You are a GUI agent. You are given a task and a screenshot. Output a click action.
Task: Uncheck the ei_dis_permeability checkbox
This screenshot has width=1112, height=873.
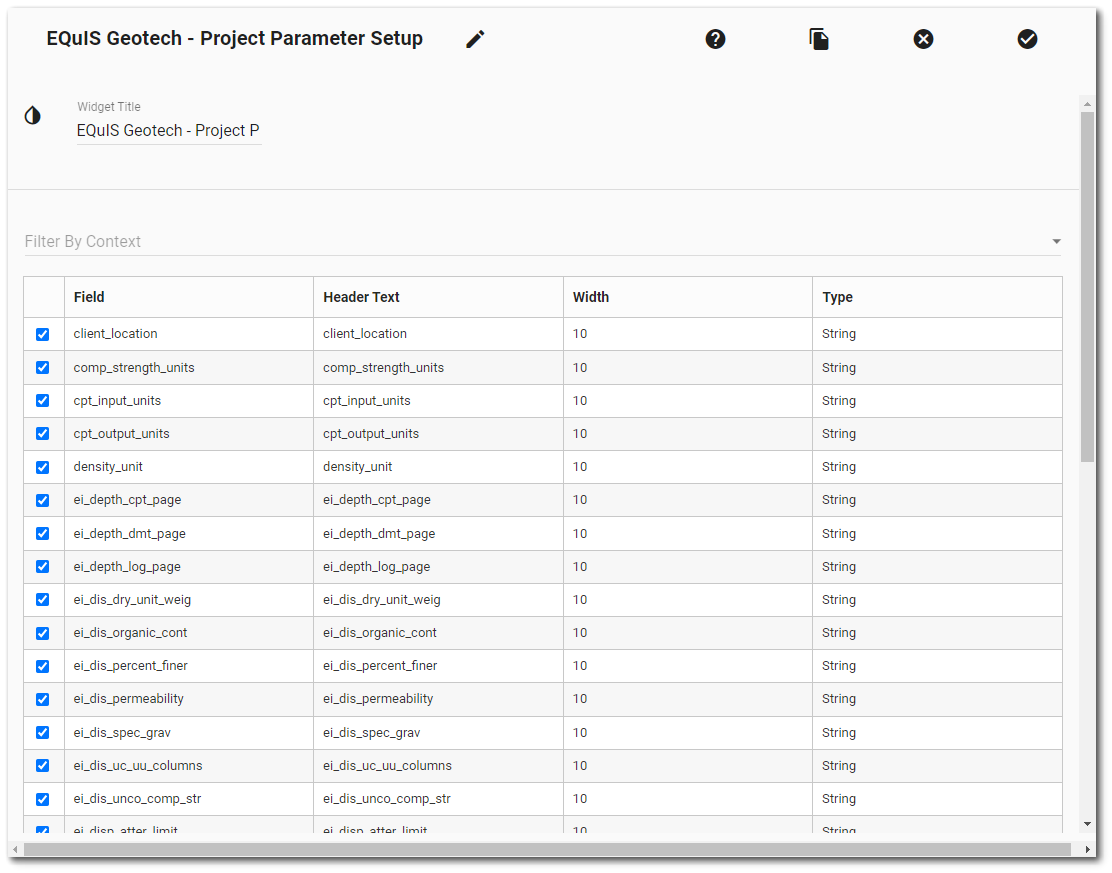pos(43,699)
